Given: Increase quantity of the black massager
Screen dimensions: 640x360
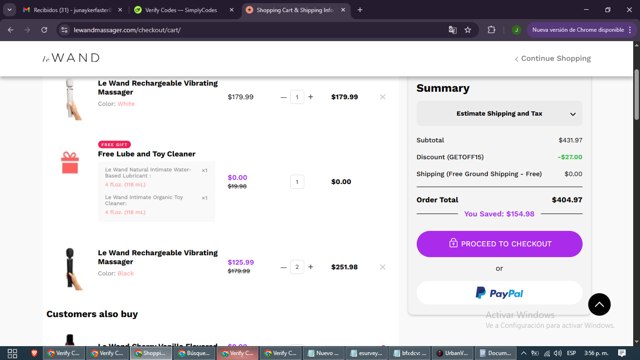Looking at the screenshot, I should click(311, 267).
